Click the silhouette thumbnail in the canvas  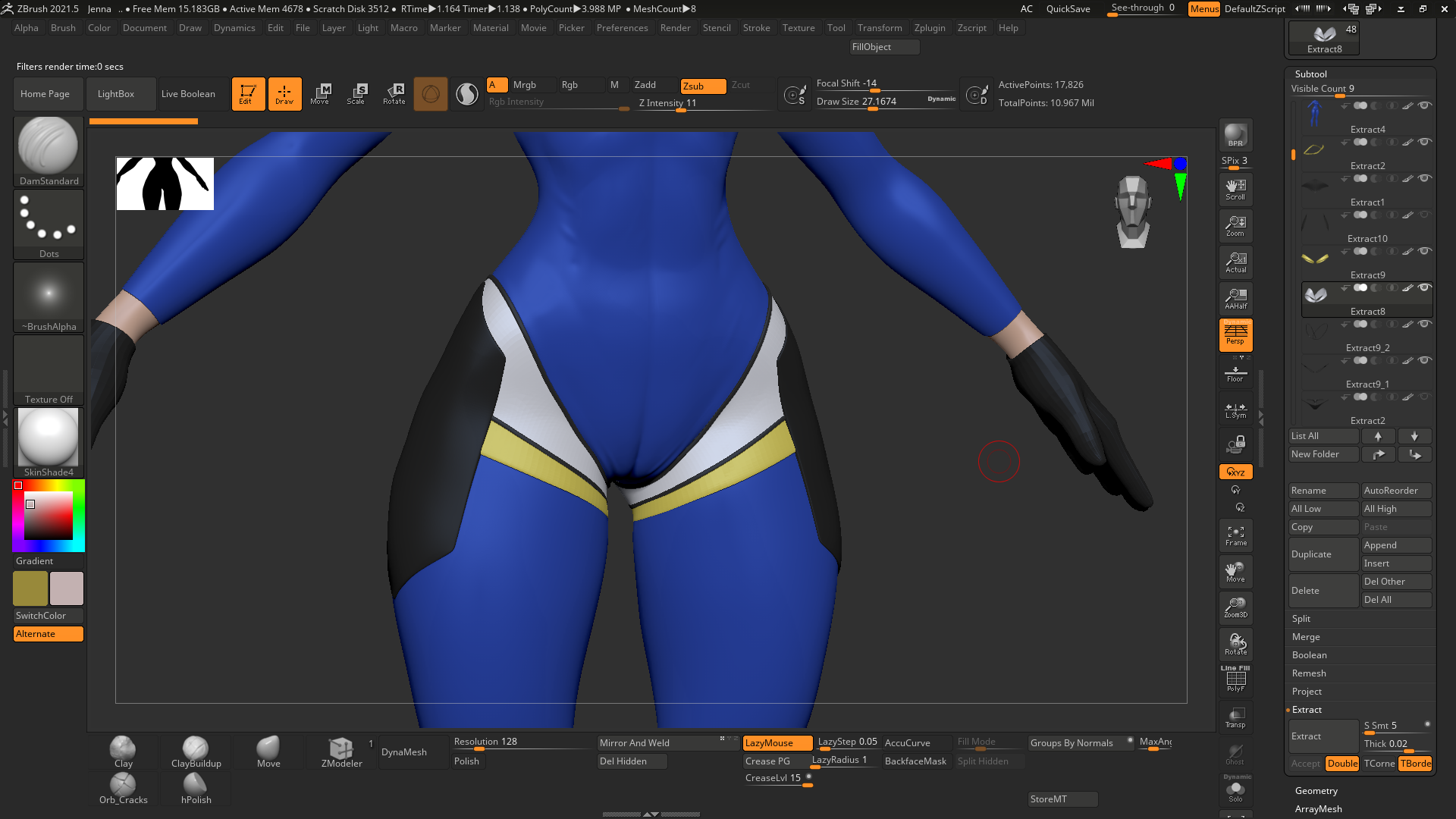pos(165,184)
